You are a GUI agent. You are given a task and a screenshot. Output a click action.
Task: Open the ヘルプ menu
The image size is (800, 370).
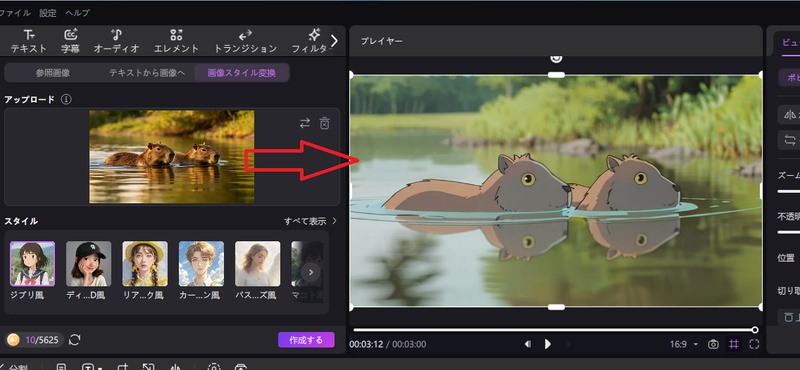pyautogui.click(x=78, y=13)
